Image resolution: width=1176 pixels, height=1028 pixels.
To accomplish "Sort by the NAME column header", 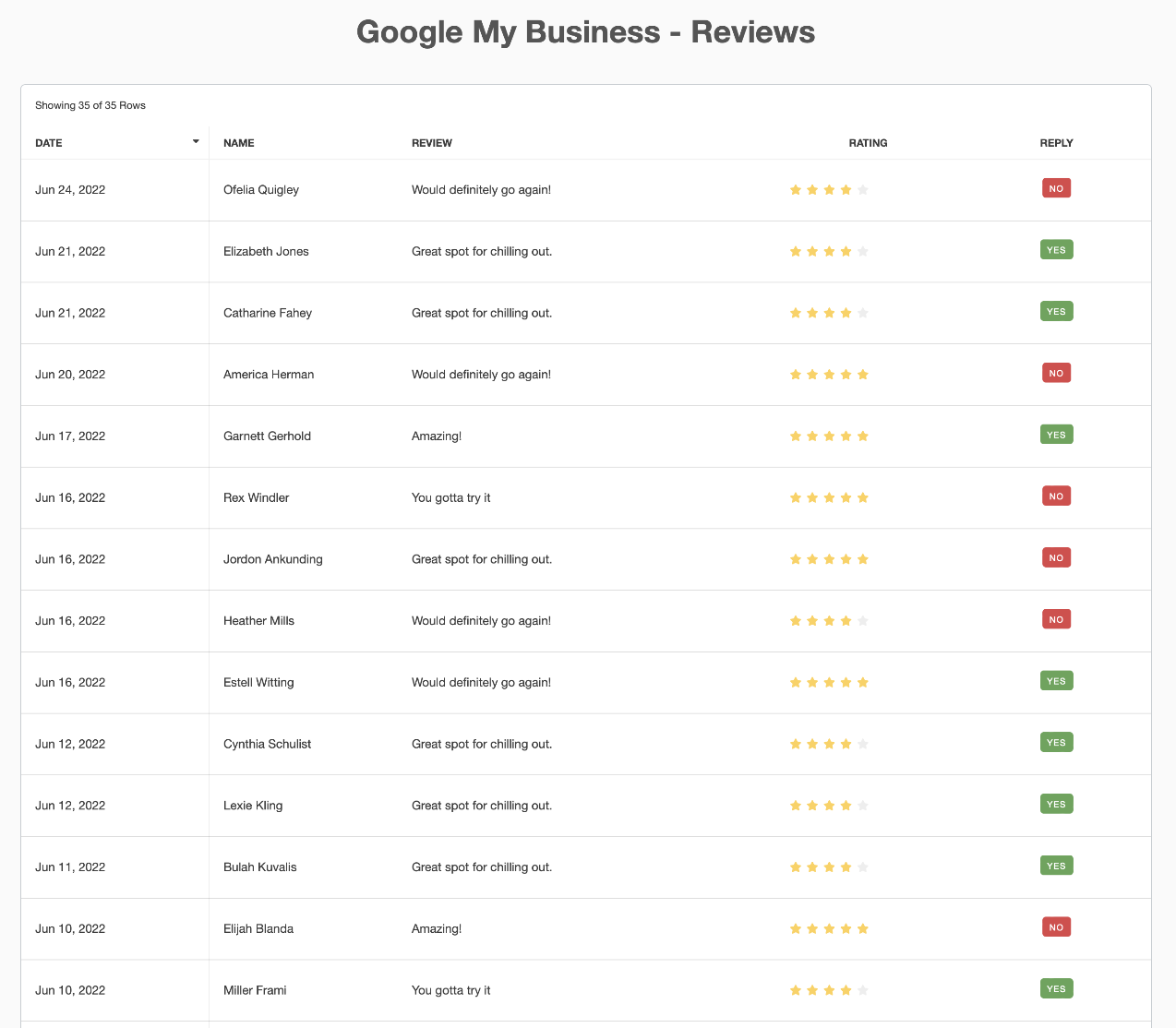I will point(239,143).
